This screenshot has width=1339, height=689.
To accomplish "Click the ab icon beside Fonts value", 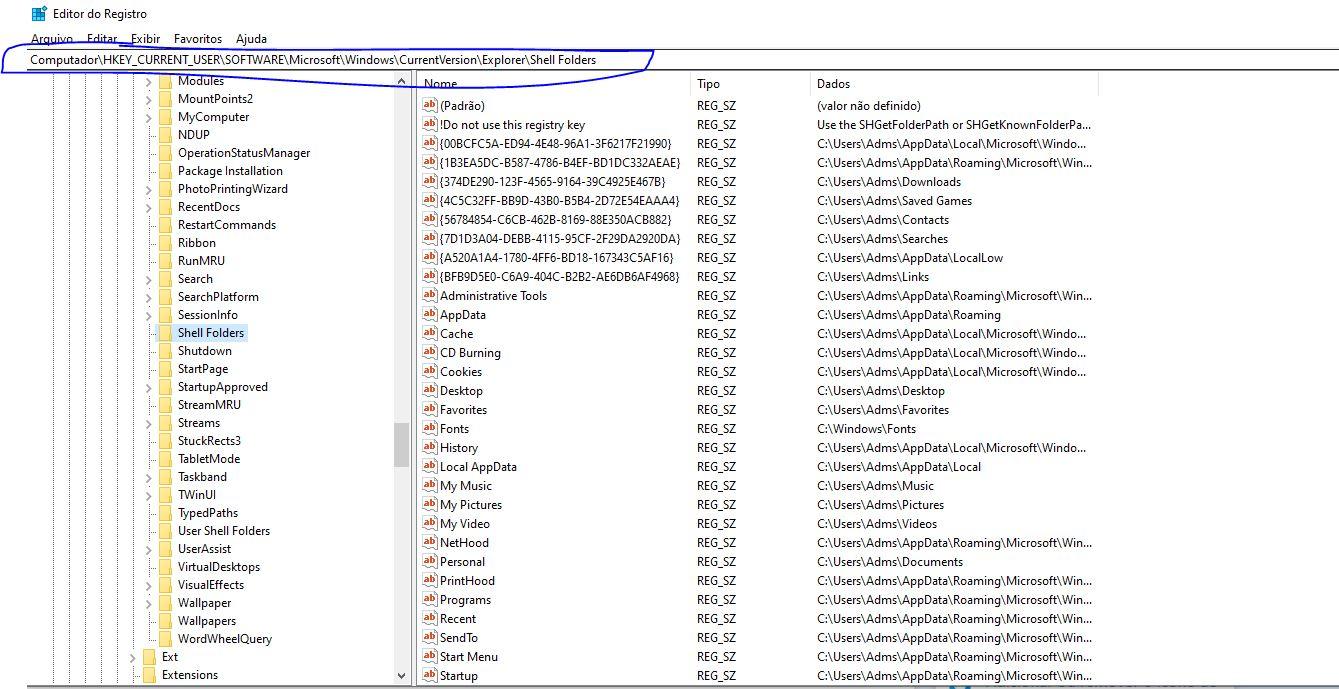I will click(x=431, y=428).
